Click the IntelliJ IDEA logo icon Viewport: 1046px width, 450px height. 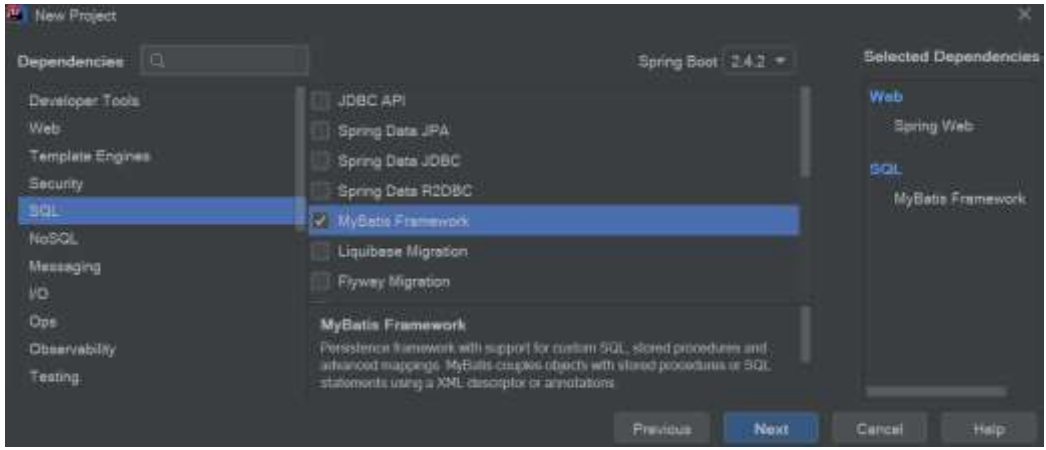point(17,16)
